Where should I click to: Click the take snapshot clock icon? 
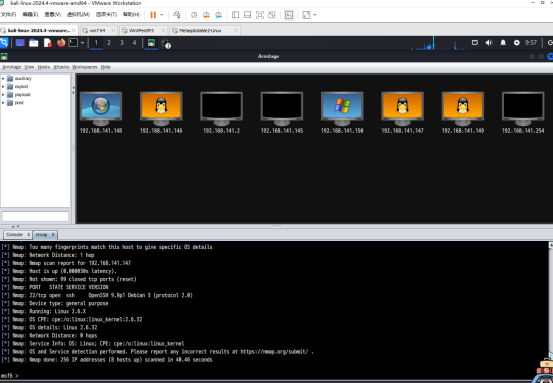[194, 15]
